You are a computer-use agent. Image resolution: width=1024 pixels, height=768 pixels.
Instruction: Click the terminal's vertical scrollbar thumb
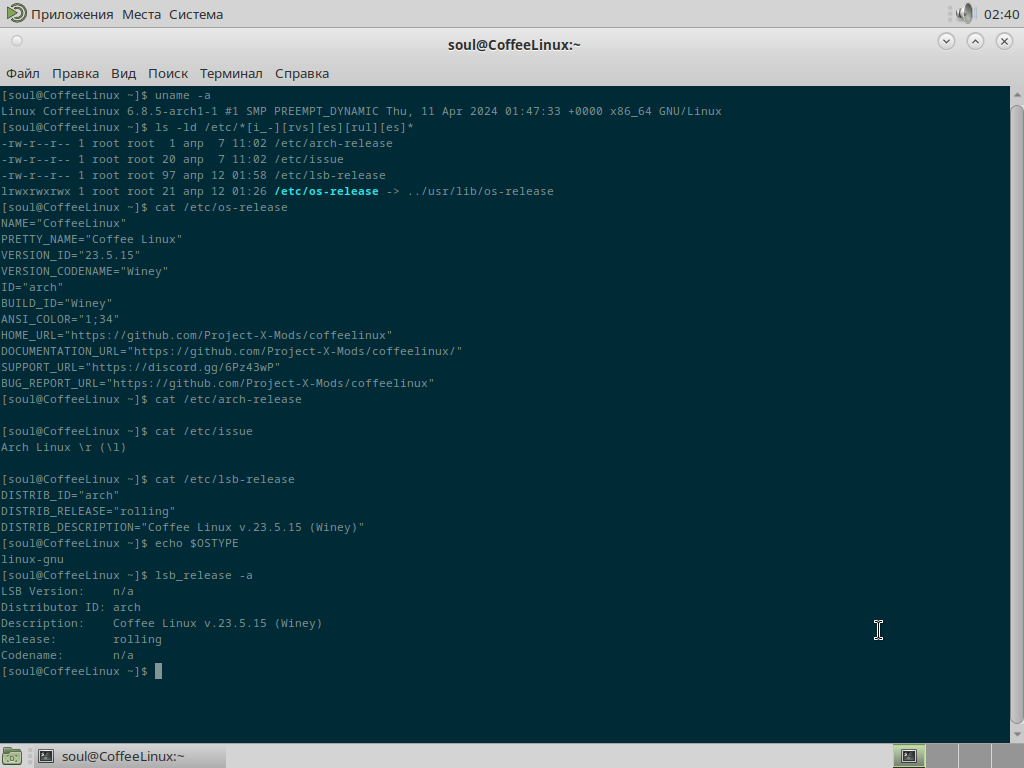1017,413
